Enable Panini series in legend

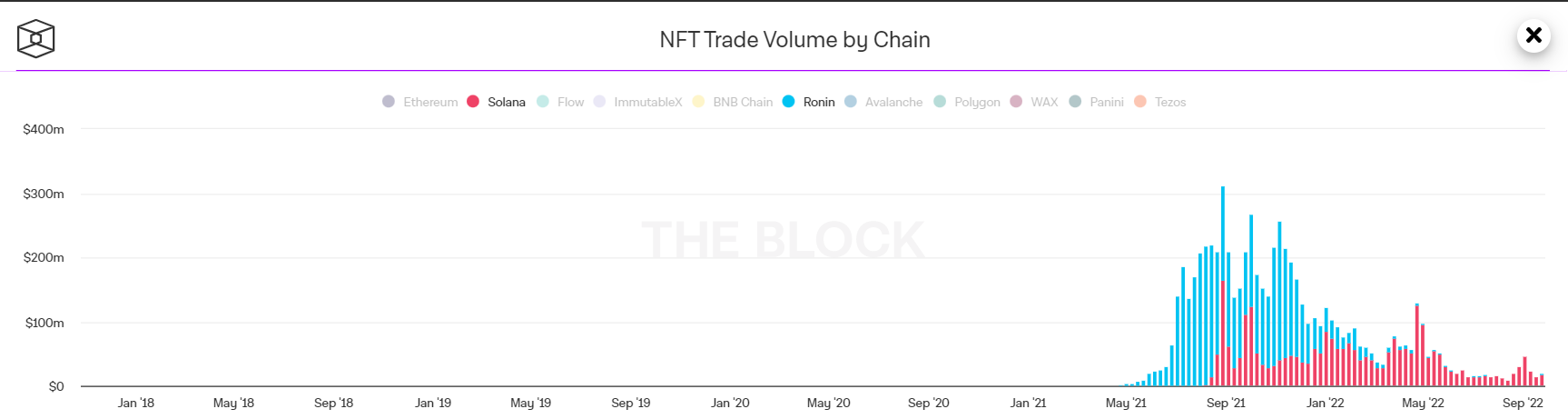point(1107,102)
